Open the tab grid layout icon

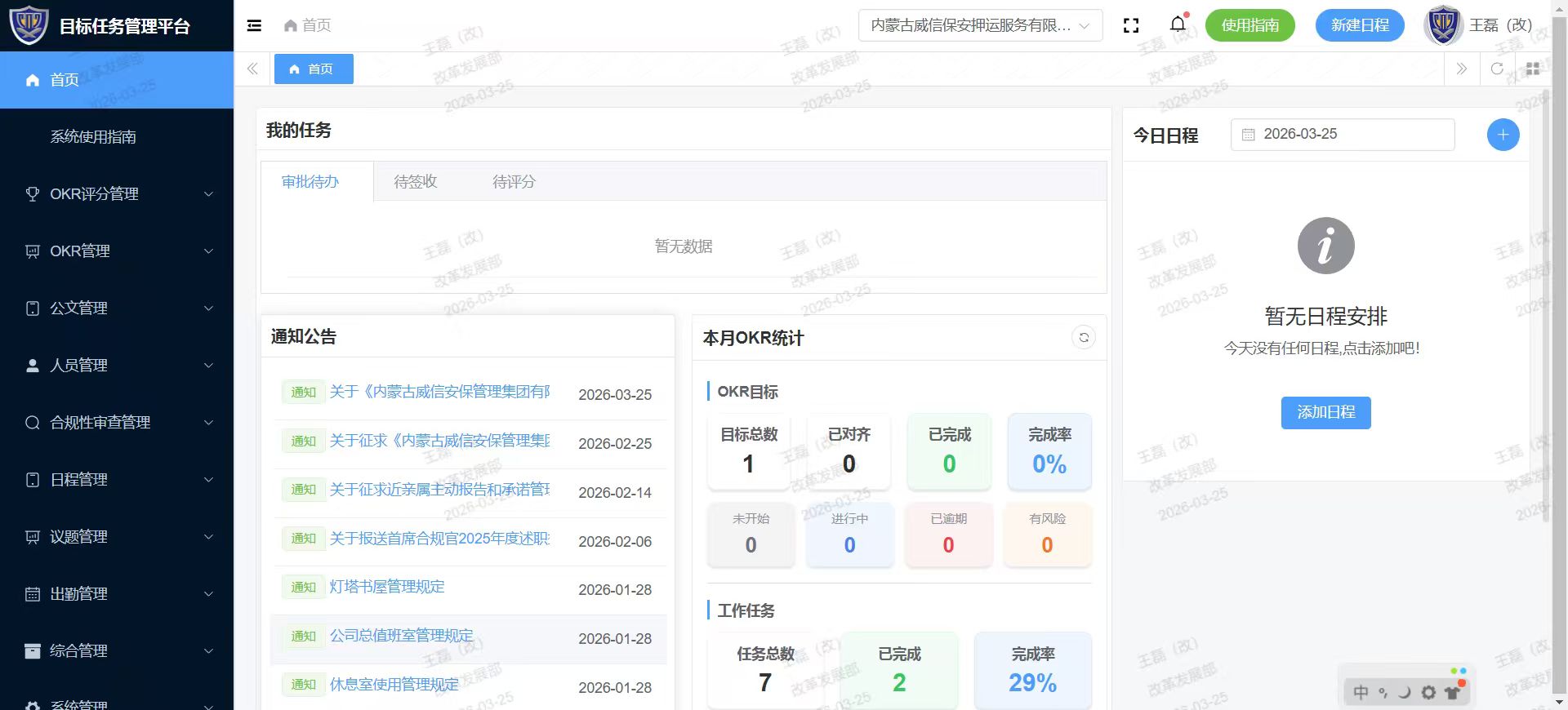(1533, 69)
